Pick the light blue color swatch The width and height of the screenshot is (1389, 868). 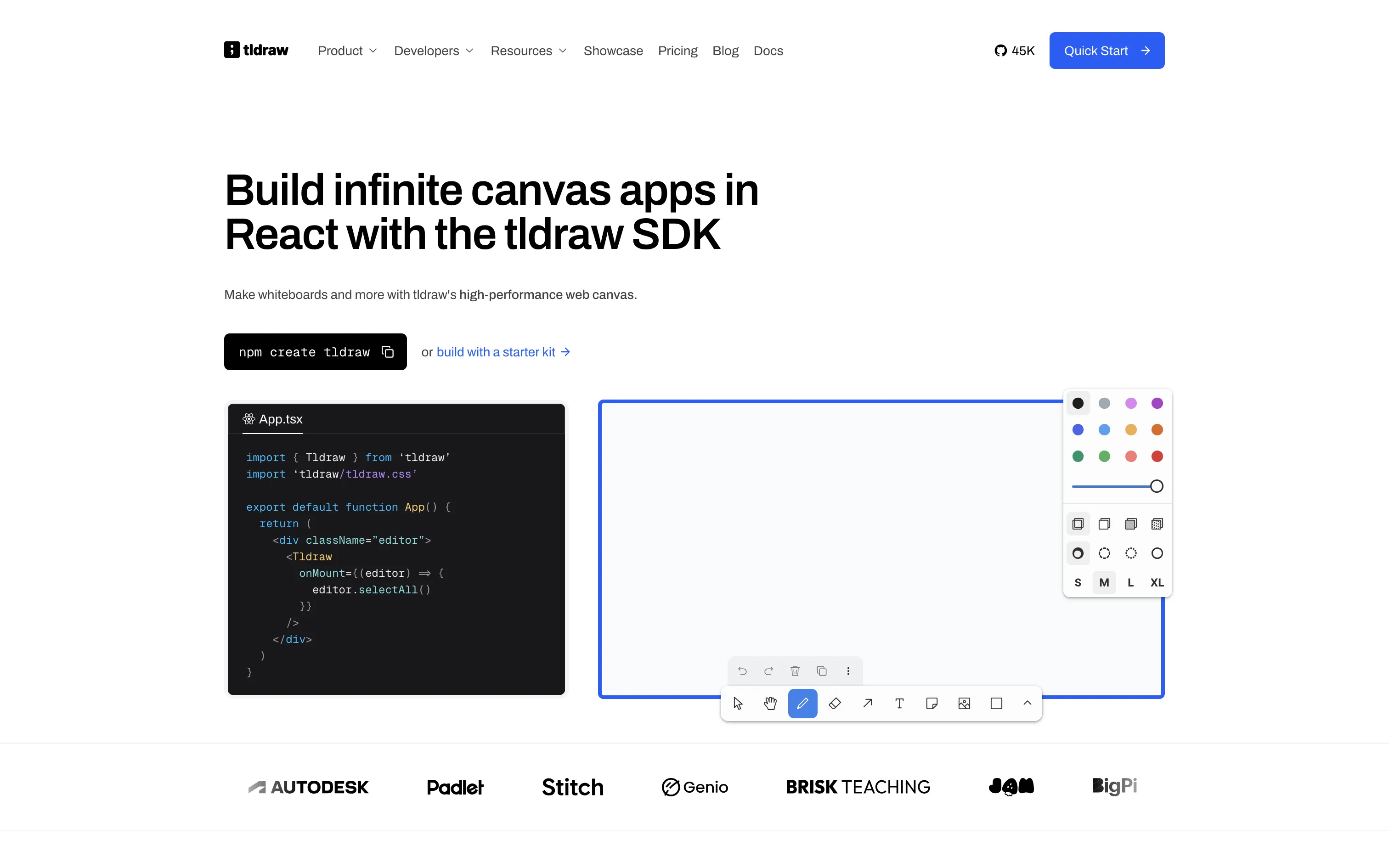[1104, 429]
